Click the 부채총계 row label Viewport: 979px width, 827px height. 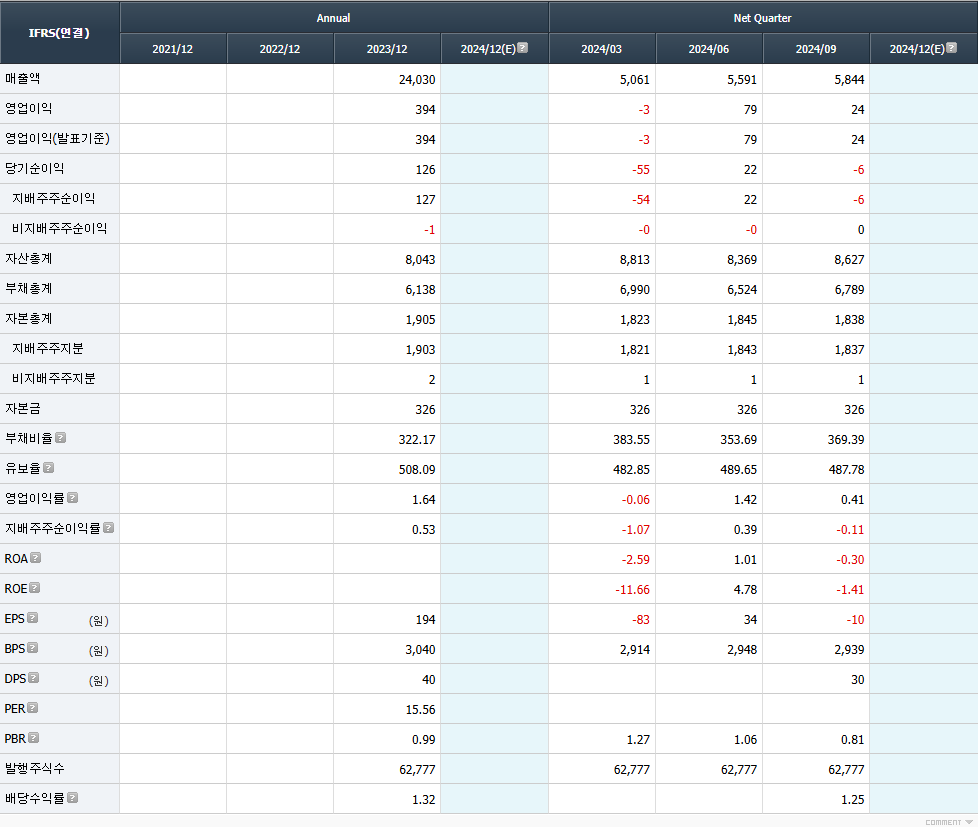coord(29,288)
